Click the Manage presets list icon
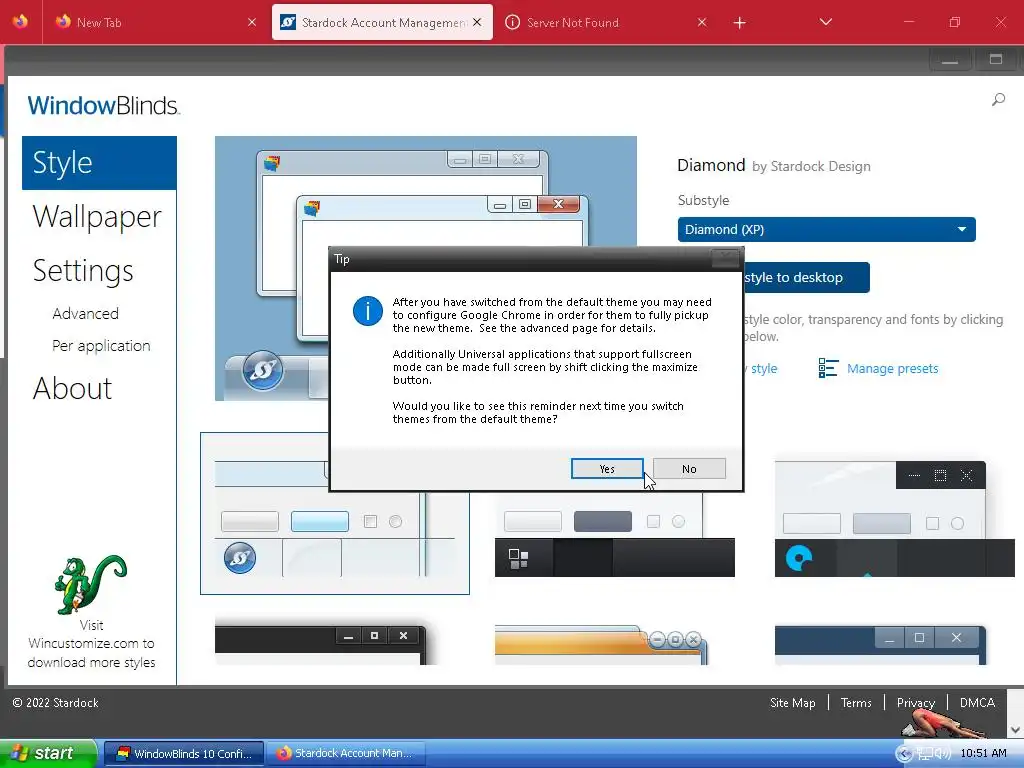1024x768 pixels. (x=828, y=368)
